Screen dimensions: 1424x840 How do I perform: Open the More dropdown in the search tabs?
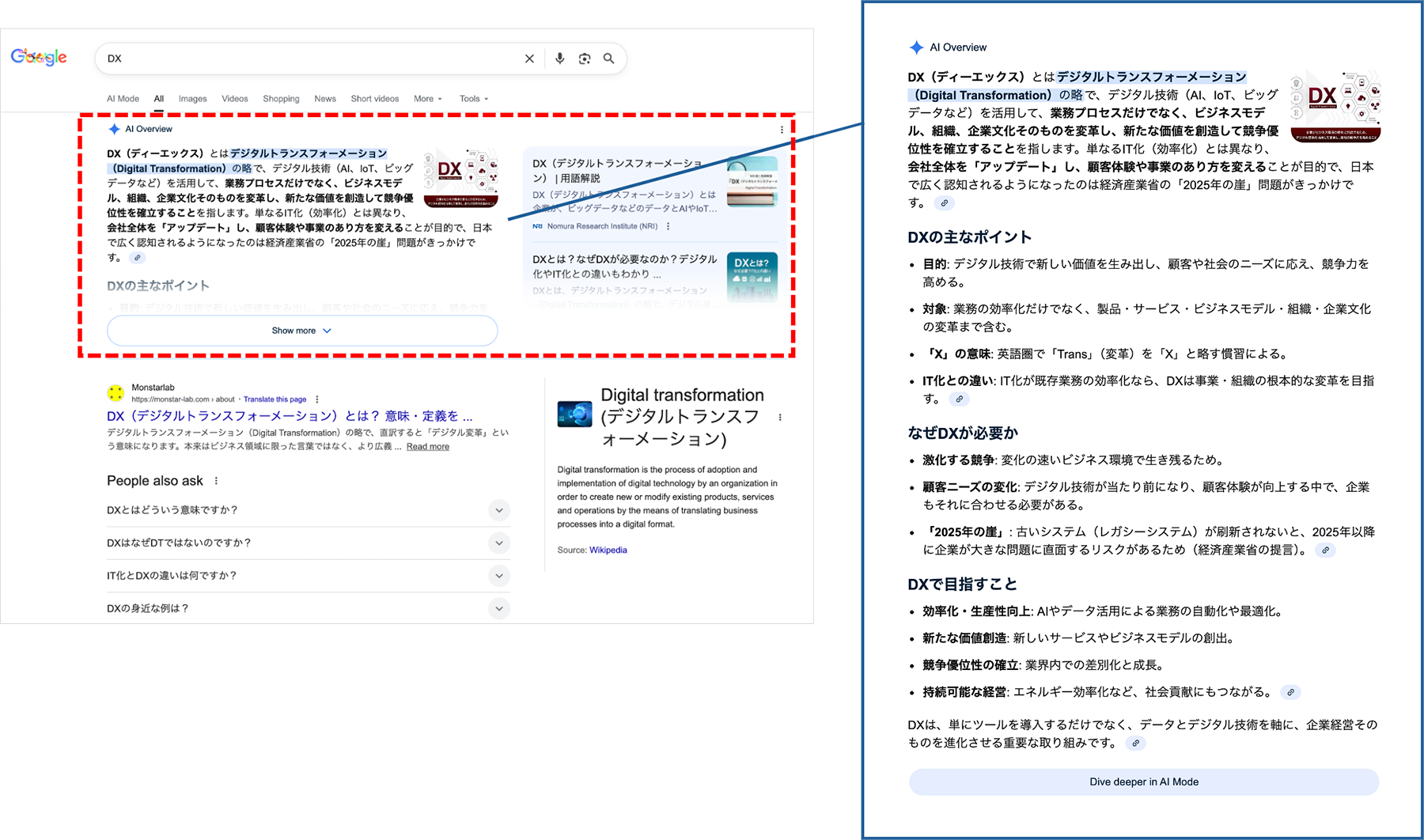pos(427,99)
